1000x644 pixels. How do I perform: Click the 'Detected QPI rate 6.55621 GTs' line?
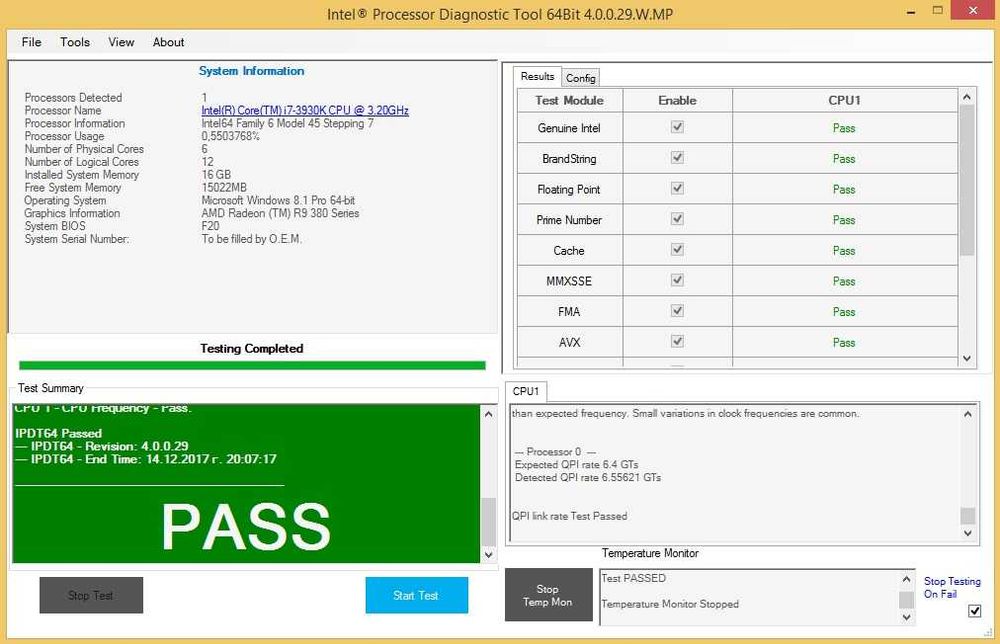588,477
